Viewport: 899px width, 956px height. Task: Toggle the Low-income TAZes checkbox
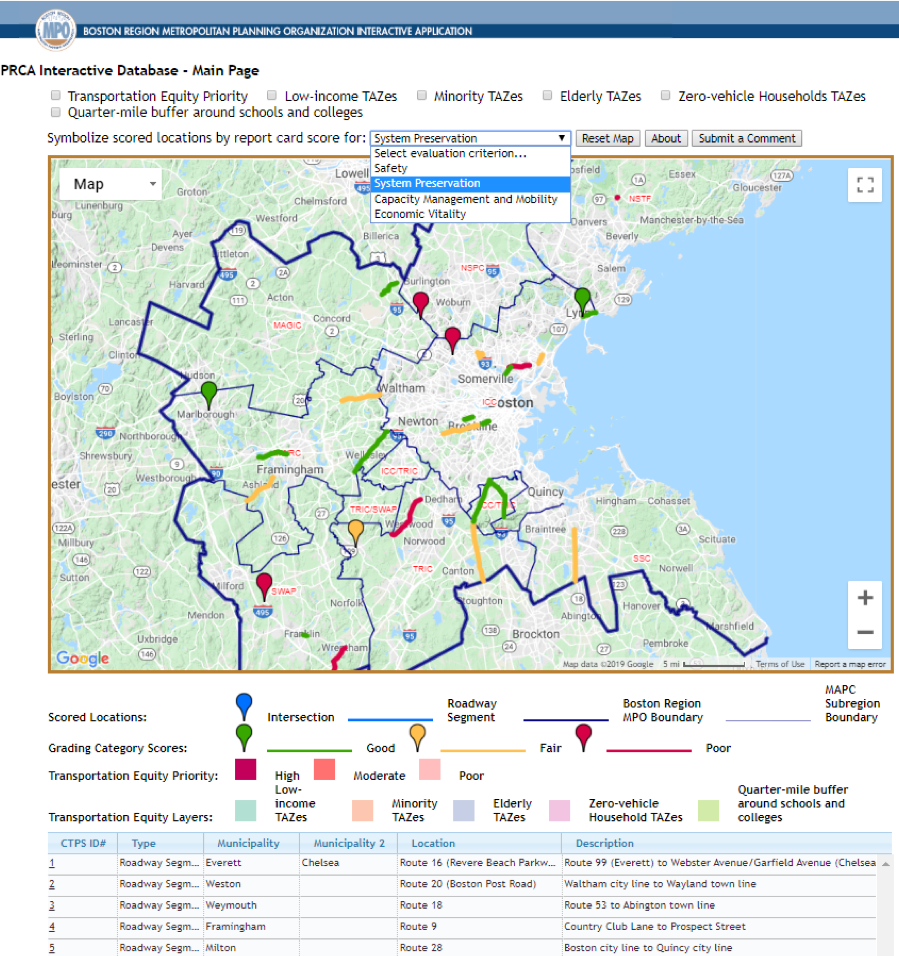(x=272, y=96)
